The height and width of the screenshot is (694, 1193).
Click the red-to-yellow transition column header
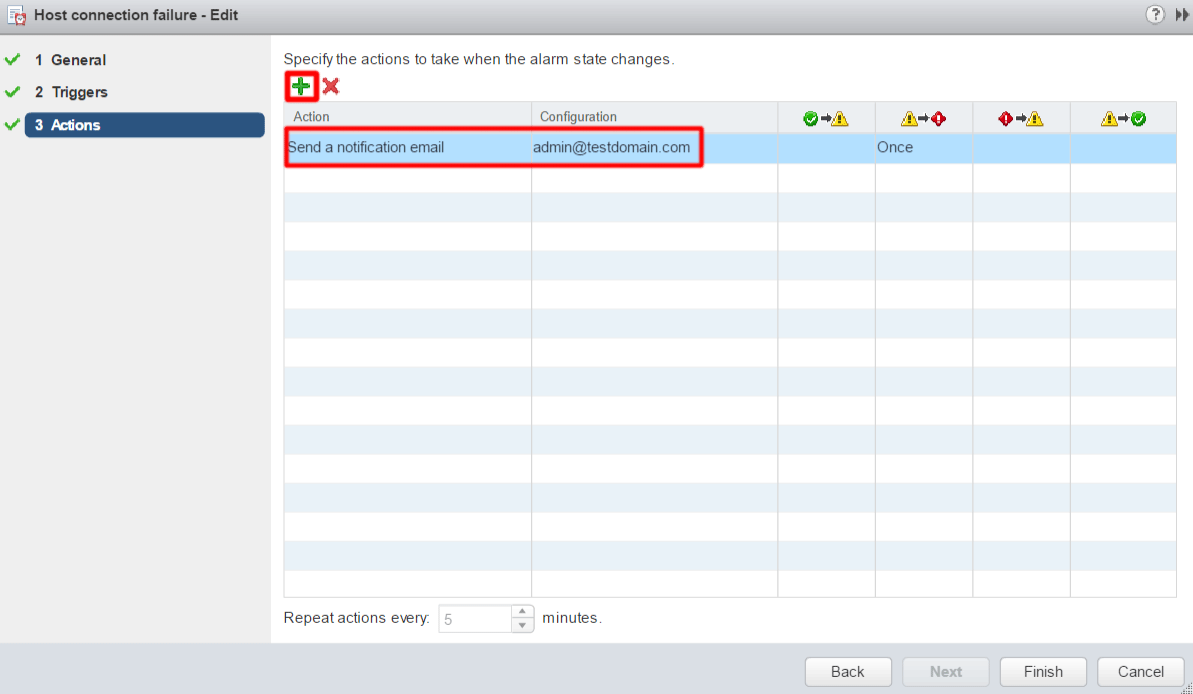tap(1020, 118)
